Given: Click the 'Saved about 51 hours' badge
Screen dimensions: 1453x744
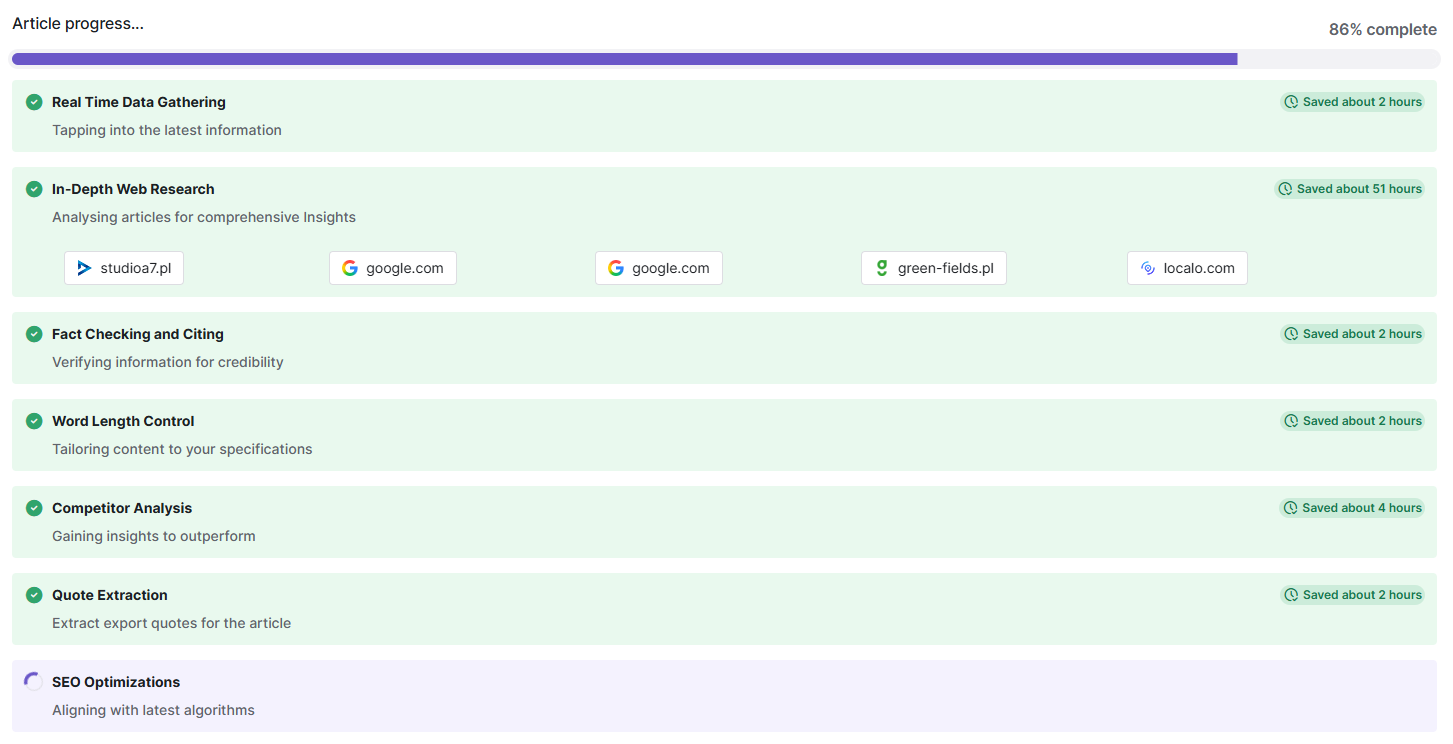Looking at the screenshot, I should tap(1349, 189).
